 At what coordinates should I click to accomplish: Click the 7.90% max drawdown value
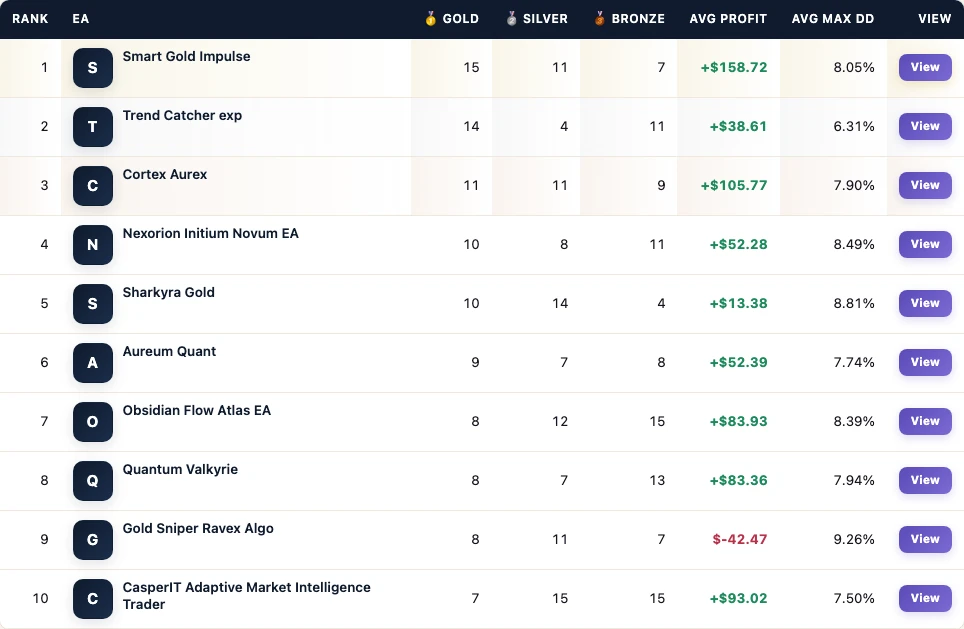(854, 186)
